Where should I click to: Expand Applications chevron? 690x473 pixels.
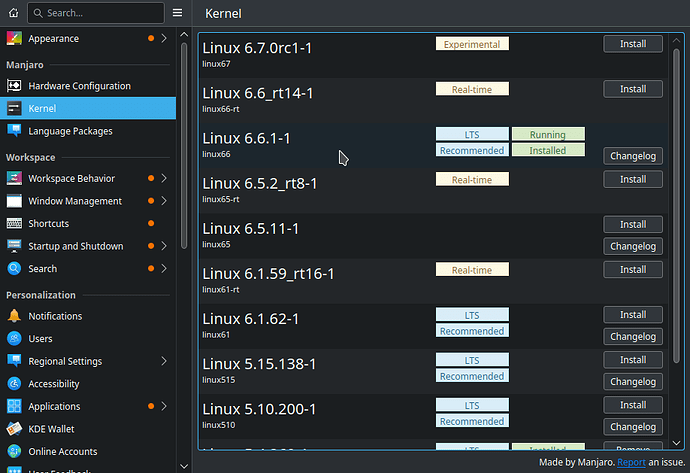[164, 406]
